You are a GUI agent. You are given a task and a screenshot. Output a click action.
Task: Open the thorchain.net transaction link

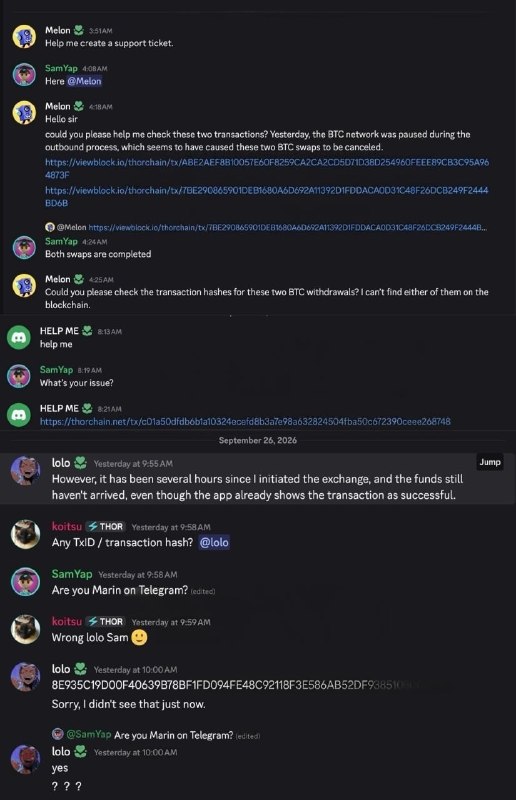tap(245, 421)
